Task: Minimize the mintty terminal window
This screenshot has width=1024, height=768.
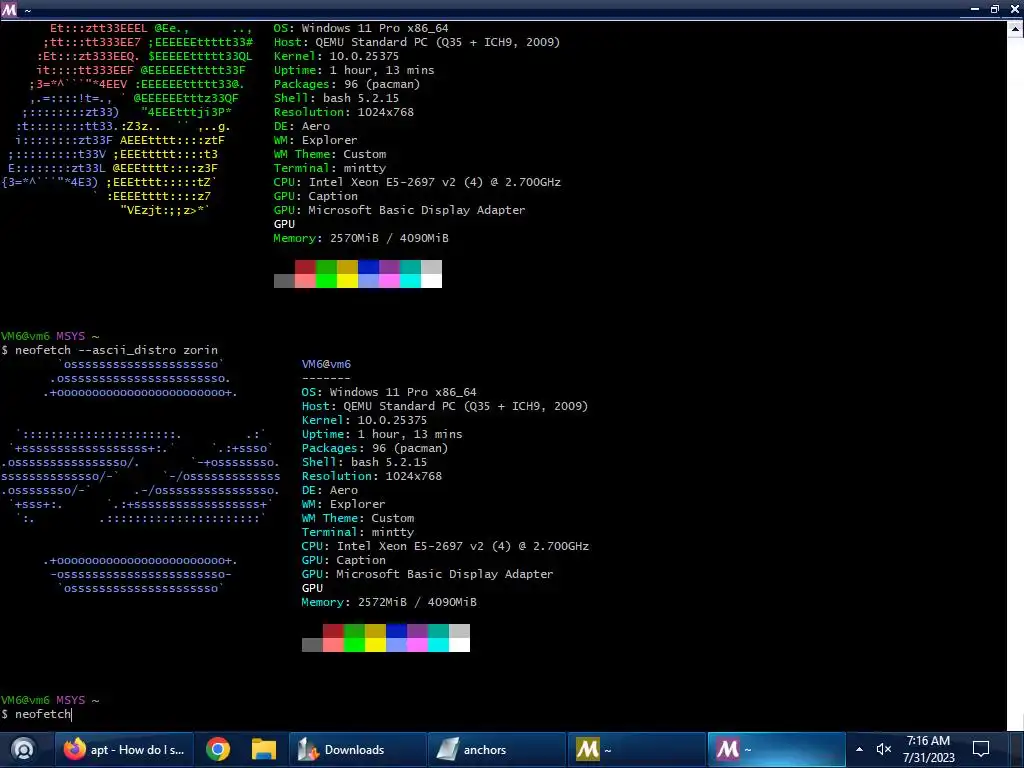Action: tap(974, 9)
